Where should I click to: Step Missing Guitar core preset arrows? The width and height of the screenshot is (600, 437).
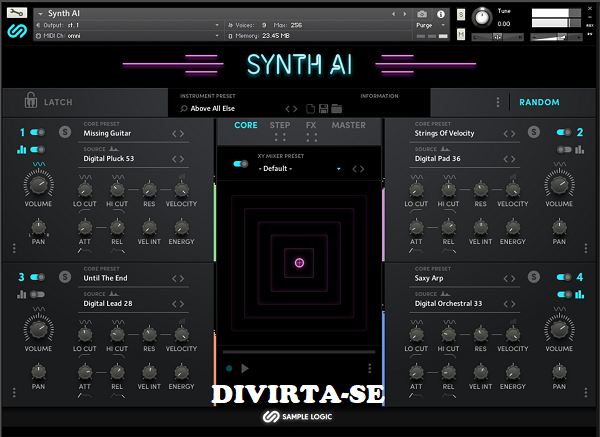tap(178, 134)
